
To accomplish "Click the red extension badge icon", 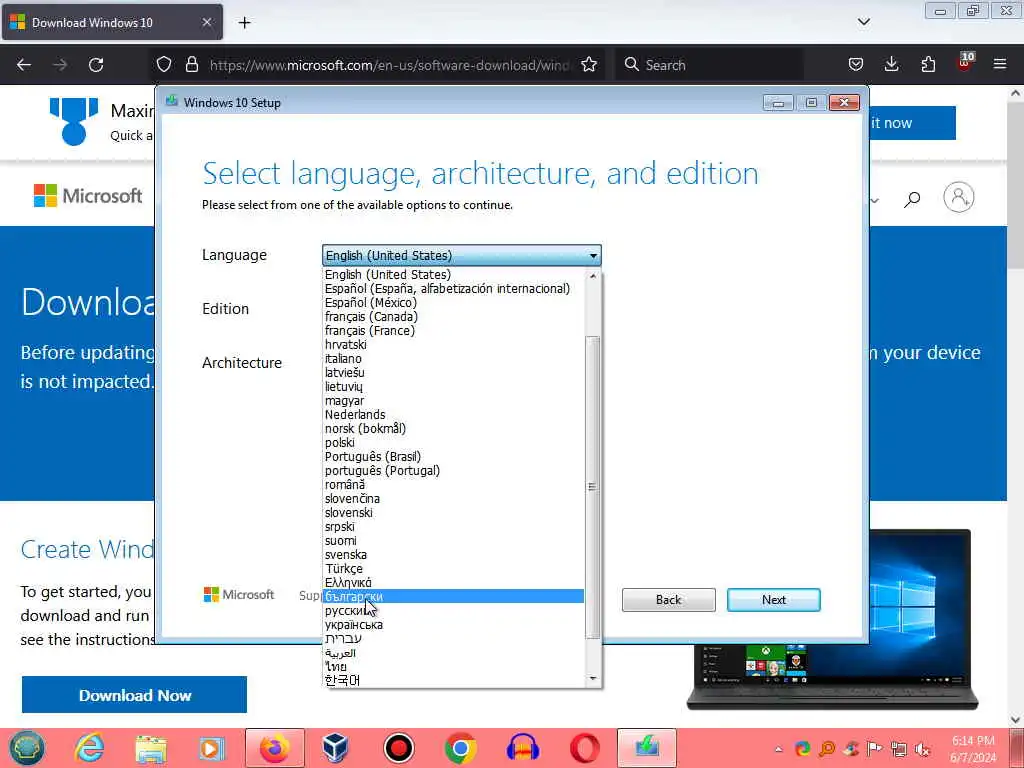I will (x=965, y=63).
